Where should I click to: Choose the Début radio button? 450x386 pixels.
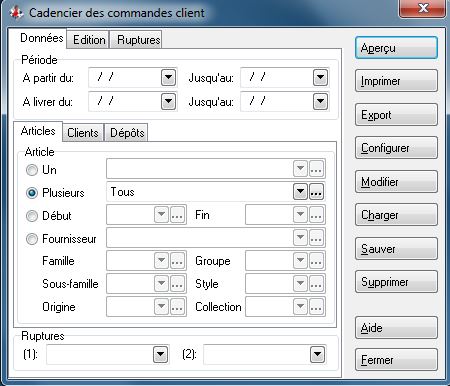tap(32, 216)
